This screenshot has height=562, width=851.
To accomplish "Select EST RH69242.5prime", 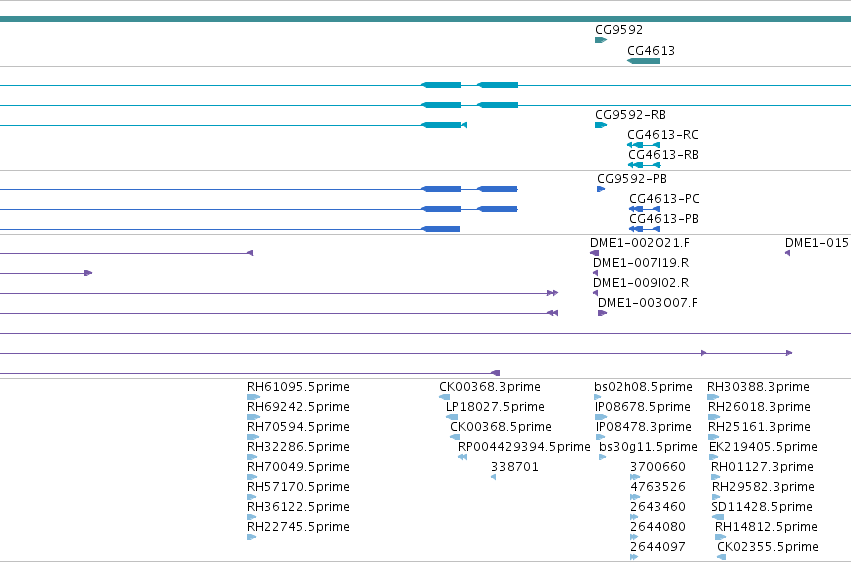I will [x=253, y=417].
